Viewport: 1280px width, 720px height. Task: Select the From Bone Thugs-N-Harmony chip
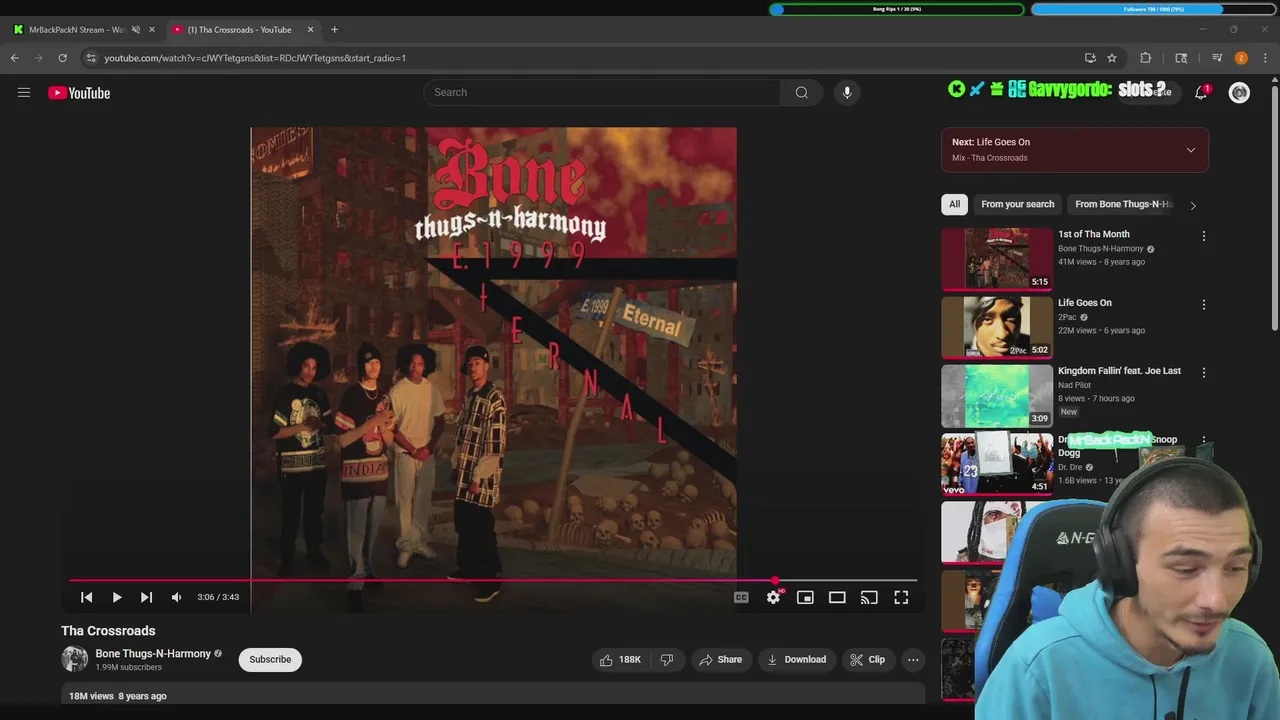point(1123,204)
